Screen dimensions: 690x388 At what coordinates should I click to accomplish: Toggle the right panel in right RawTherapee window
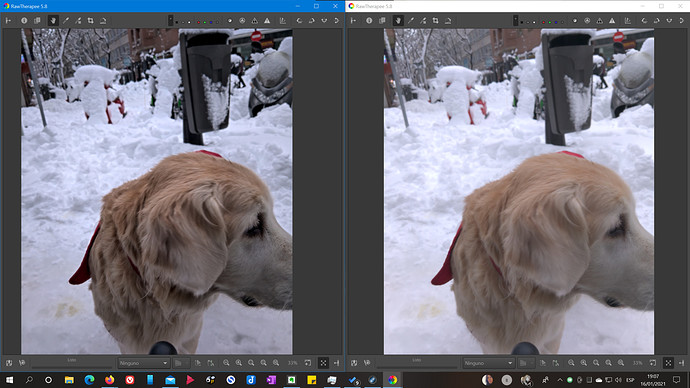(x=682, y=363)
